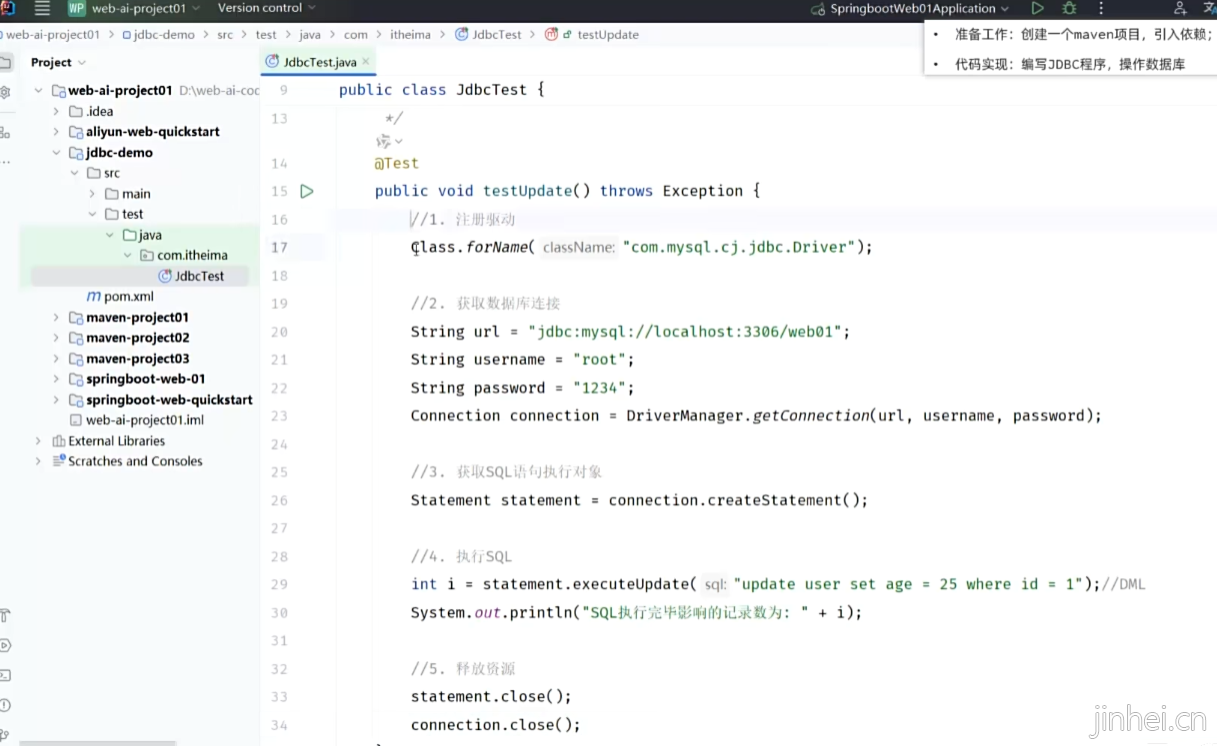1217x746 pixels.
Task: Expand the .idea folder
Action: [x=56, y=111]
